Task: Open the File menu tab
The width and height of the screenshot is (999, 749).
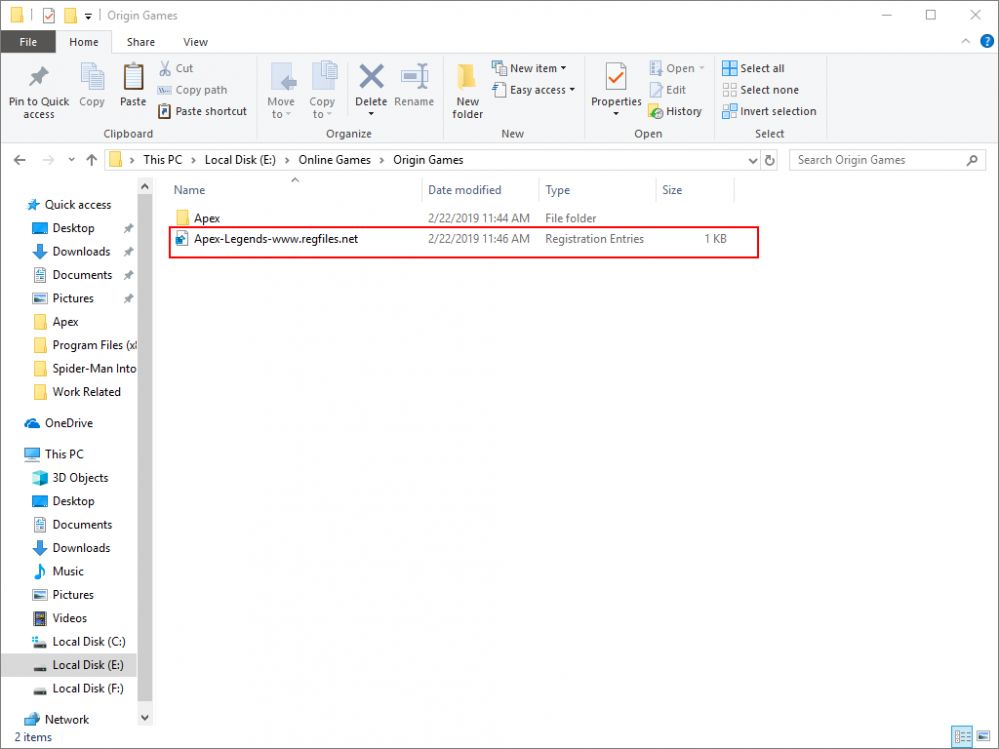Action: [28, 42]
